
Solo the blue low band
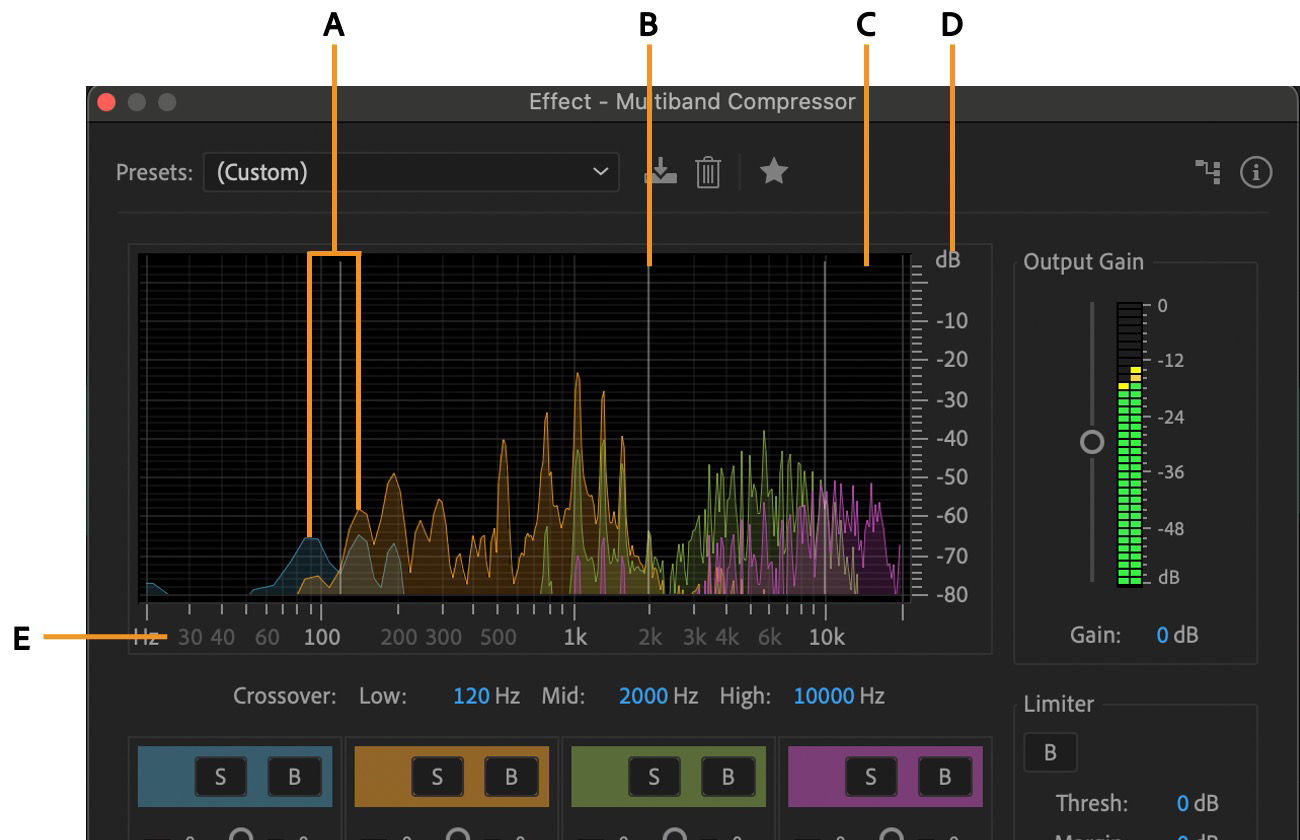220,776
